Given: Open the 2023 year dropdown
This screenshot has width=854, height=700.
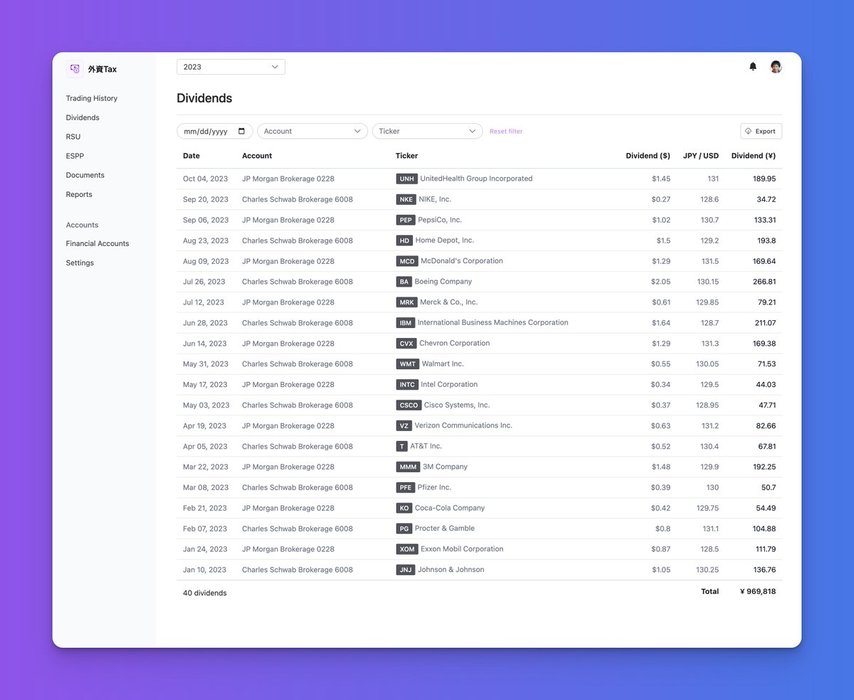Looking at the screenshot, I should coord(231,67).
